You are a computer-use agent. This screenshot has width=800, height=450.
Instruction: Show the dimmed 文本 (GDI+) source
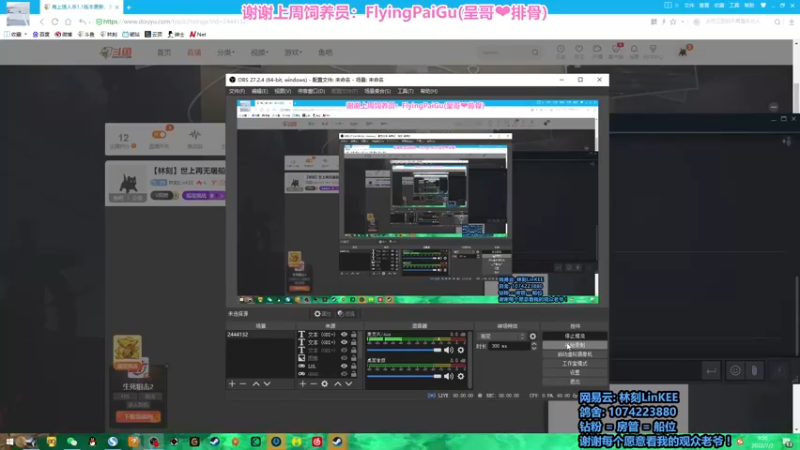pos(344,351)
